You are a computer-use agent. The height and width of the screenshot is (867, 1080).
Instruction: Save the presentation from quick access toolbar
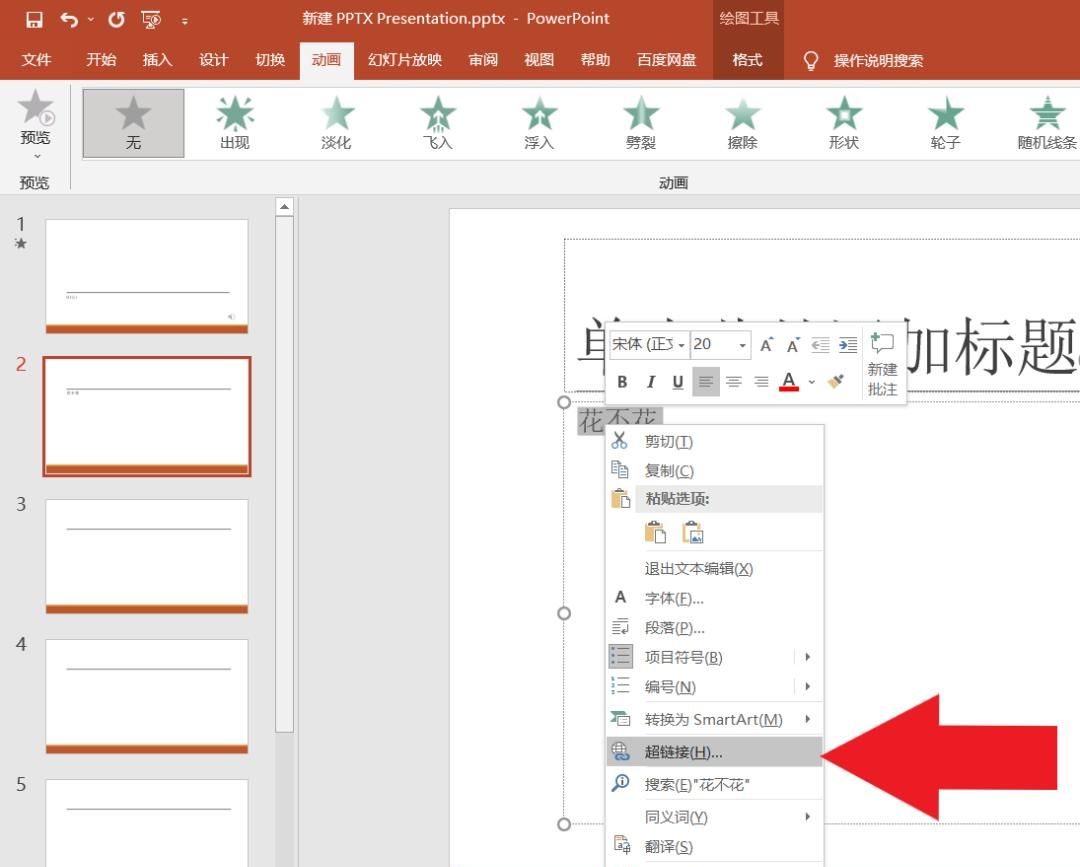(x=34, y=19)
